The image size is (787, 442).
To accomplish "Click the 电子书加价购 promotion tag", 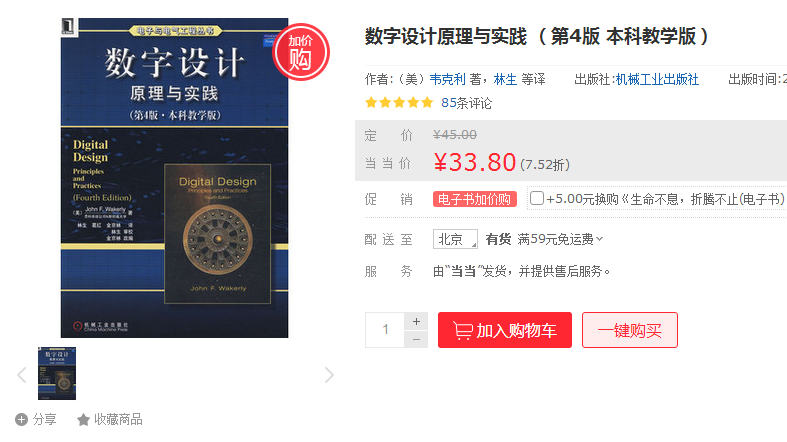I will (x=475, y=199).
